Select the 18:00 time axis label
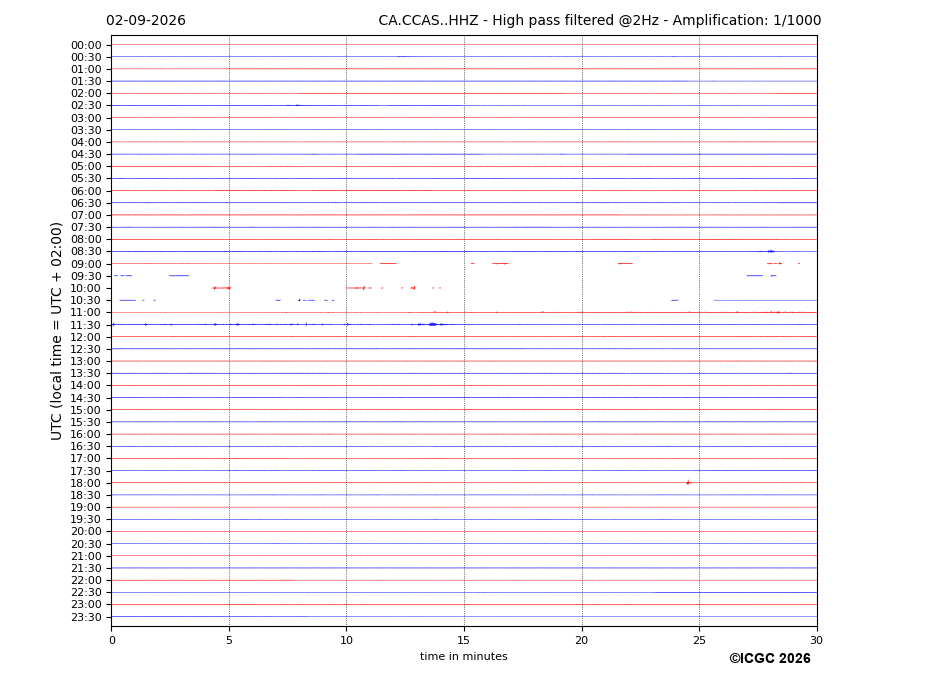The image size is (927, 696). click(86, 483)
